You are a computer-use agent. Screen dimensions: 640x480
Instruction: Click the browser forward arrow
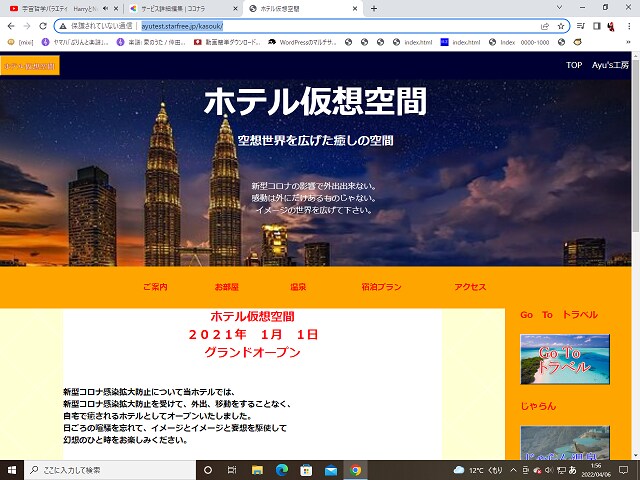click(27, 26)
